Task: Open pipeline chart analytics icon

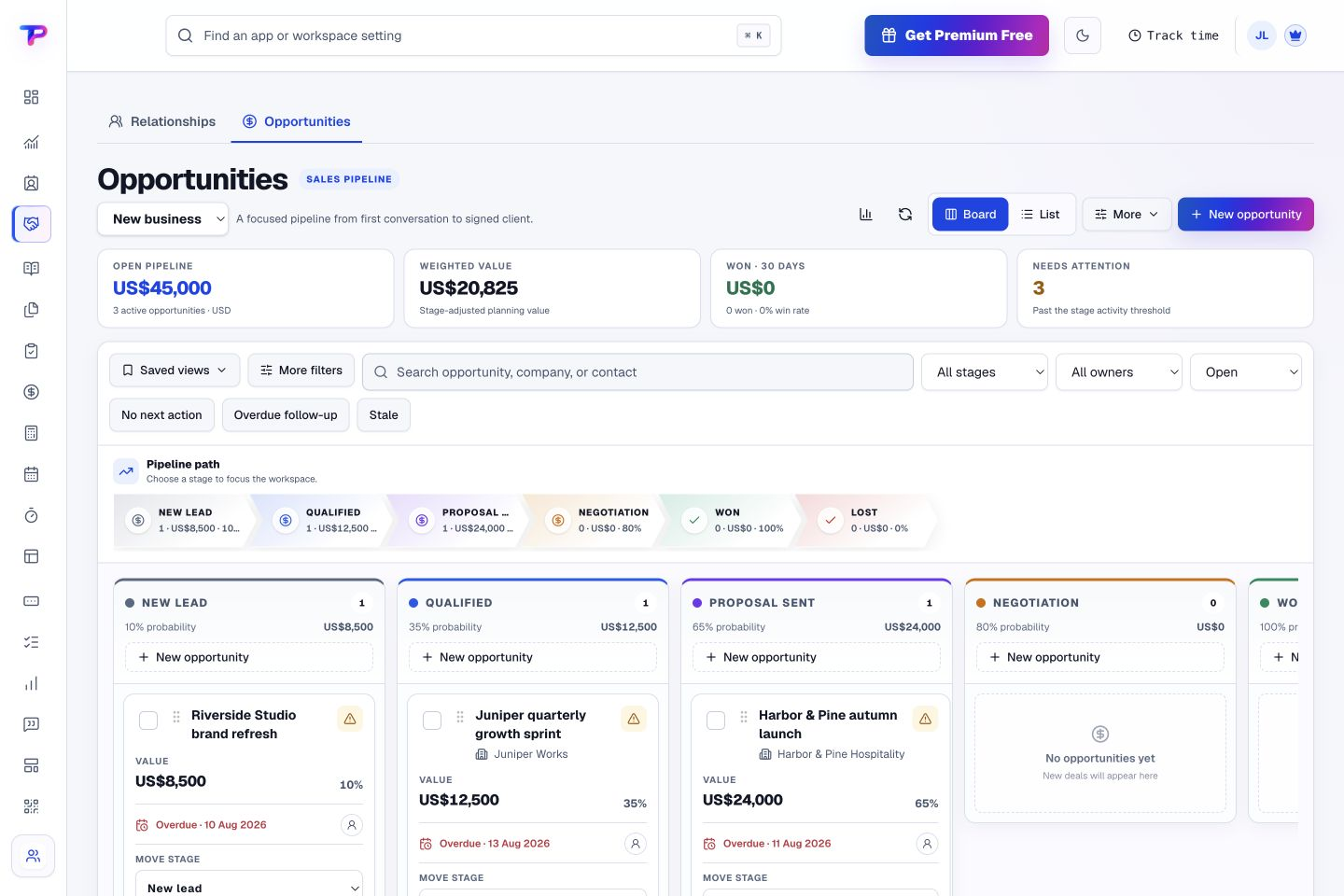Action: tap(865, 215)
